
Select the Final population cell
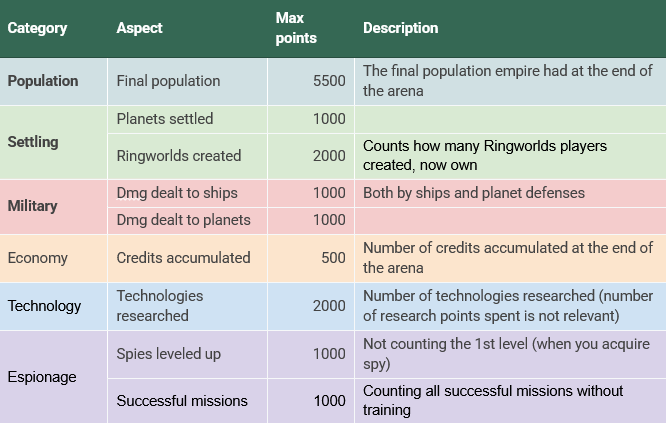187,82
